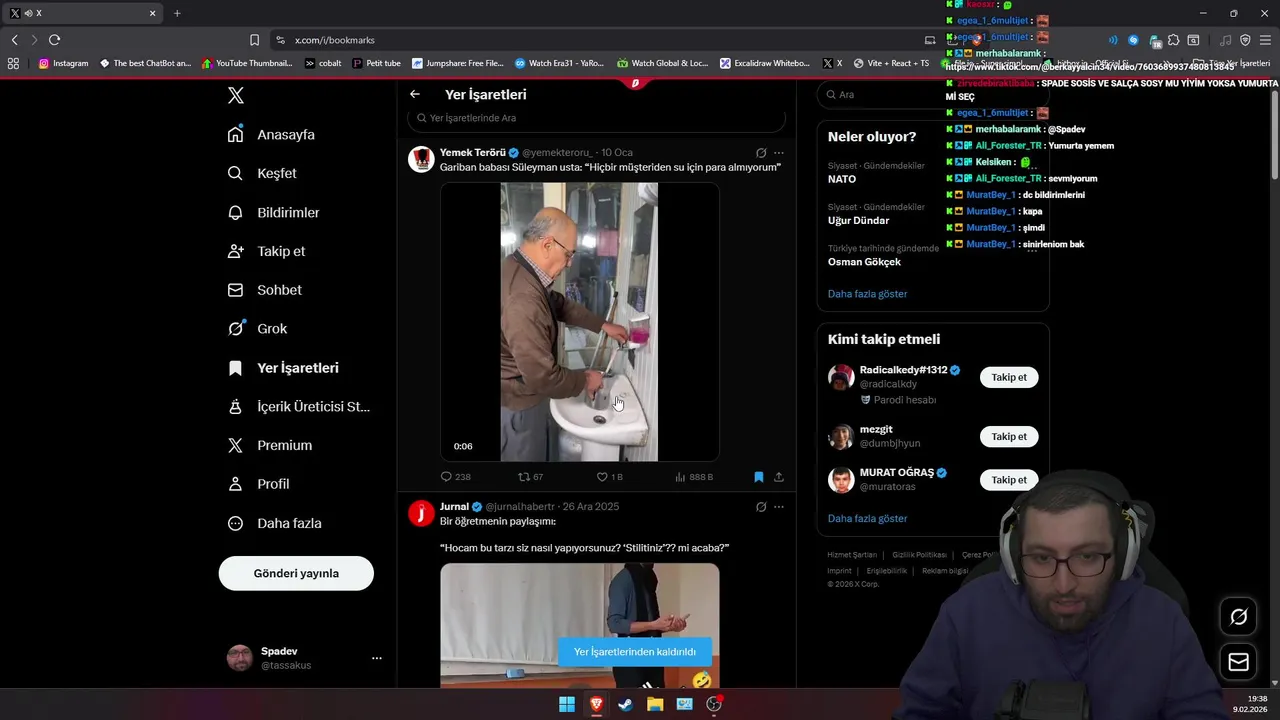Click browser back arrow
This screenshot has height=720, width=1280.
point(15,40)
